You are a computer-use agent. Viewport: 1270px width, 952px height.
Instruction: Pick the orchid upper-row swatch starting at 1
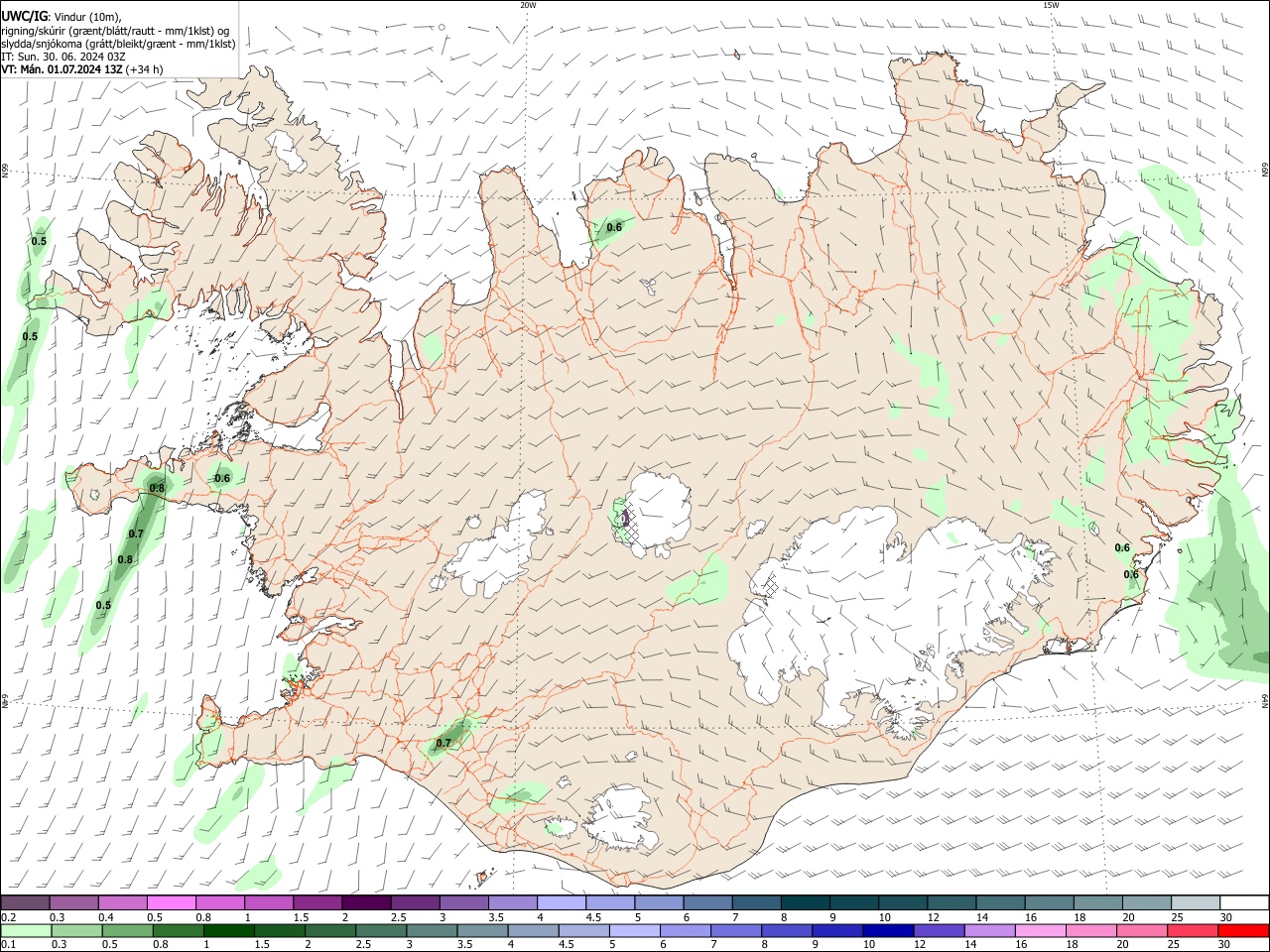coord(268,902)
